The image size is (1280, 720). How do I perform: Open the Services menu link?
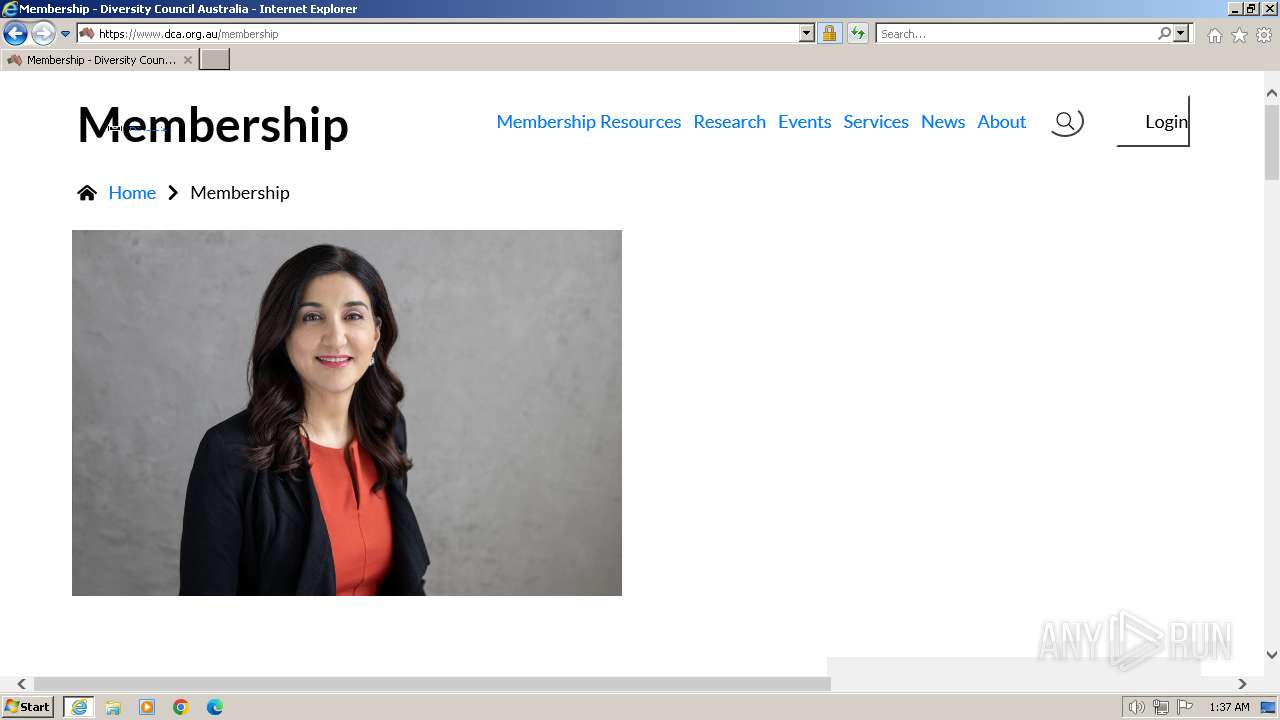[876, 121]
